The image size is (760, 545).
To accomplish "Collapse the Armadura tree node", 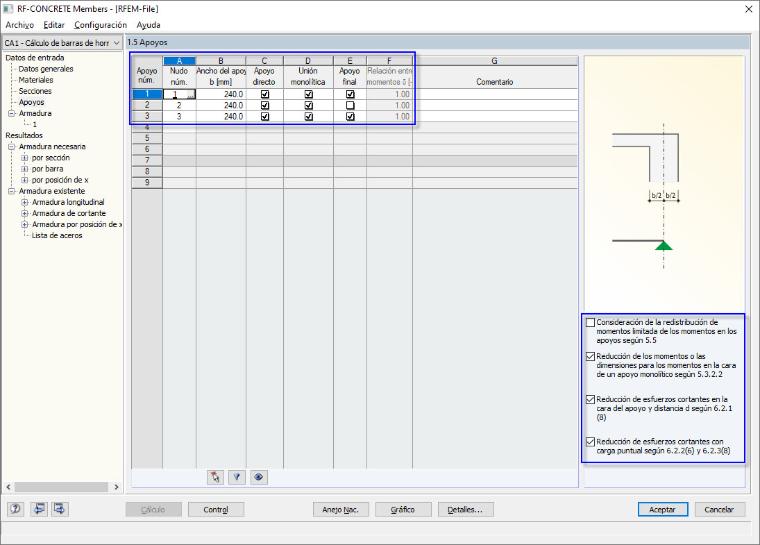I will 12,113.
